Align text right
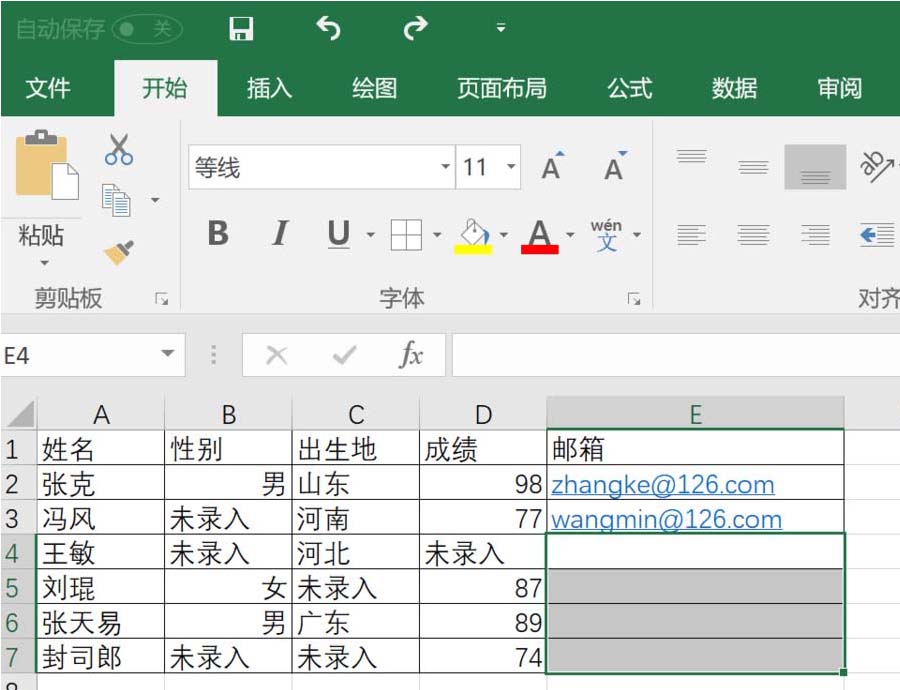Screen dimensions: 900x690 tap(815, 235)
